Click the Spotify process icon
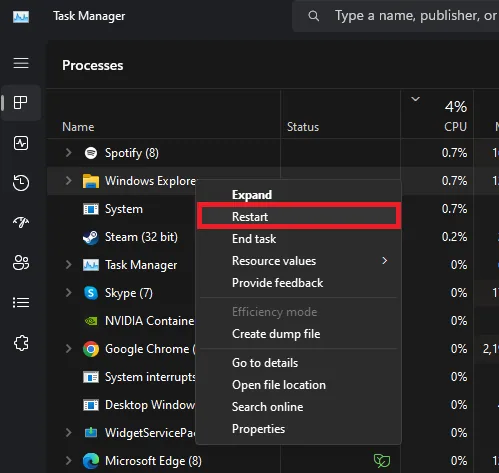The image size is (499, 473). [x=91, y=153]
